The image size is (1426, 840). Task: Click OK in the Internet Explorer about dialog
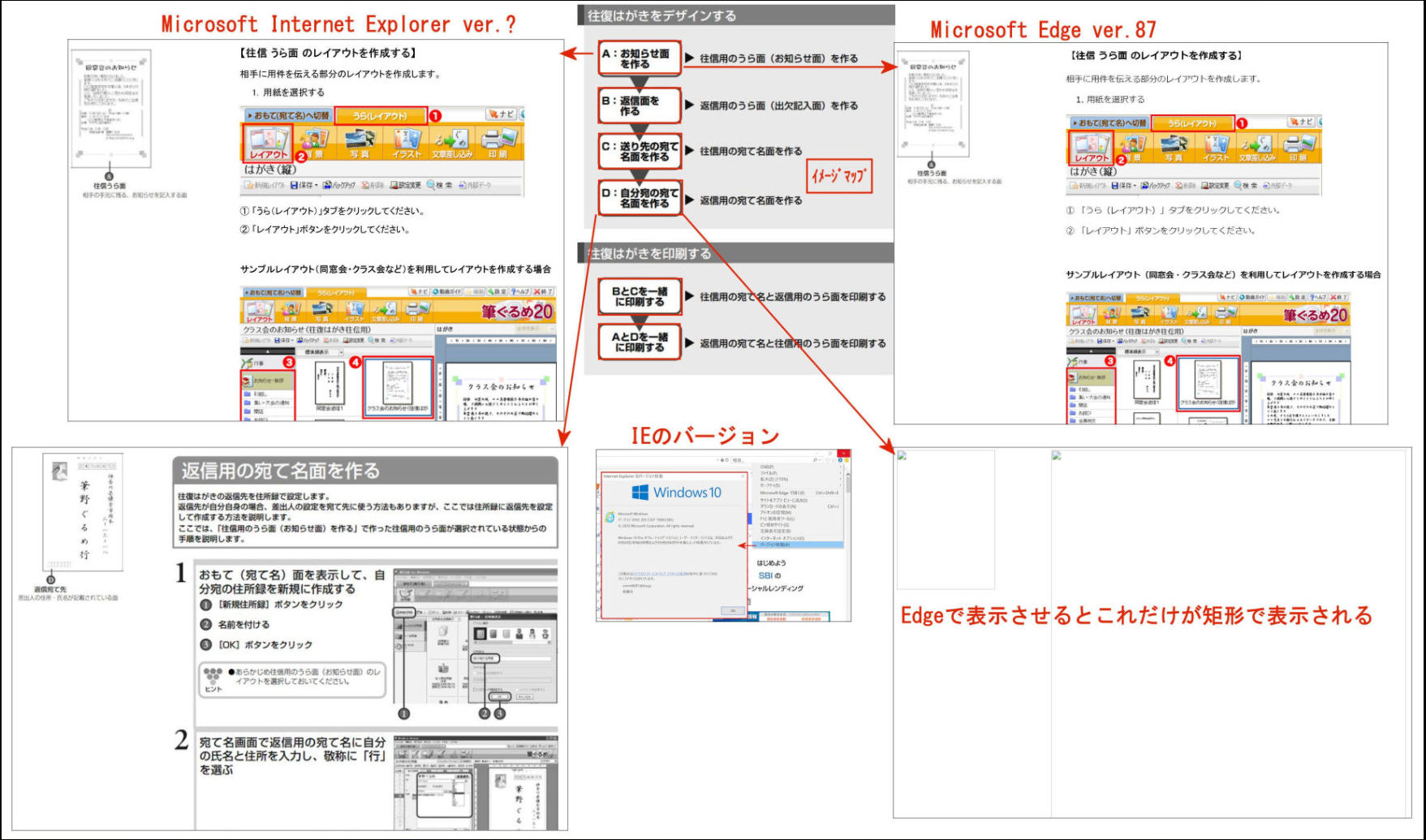coord(733,610)
